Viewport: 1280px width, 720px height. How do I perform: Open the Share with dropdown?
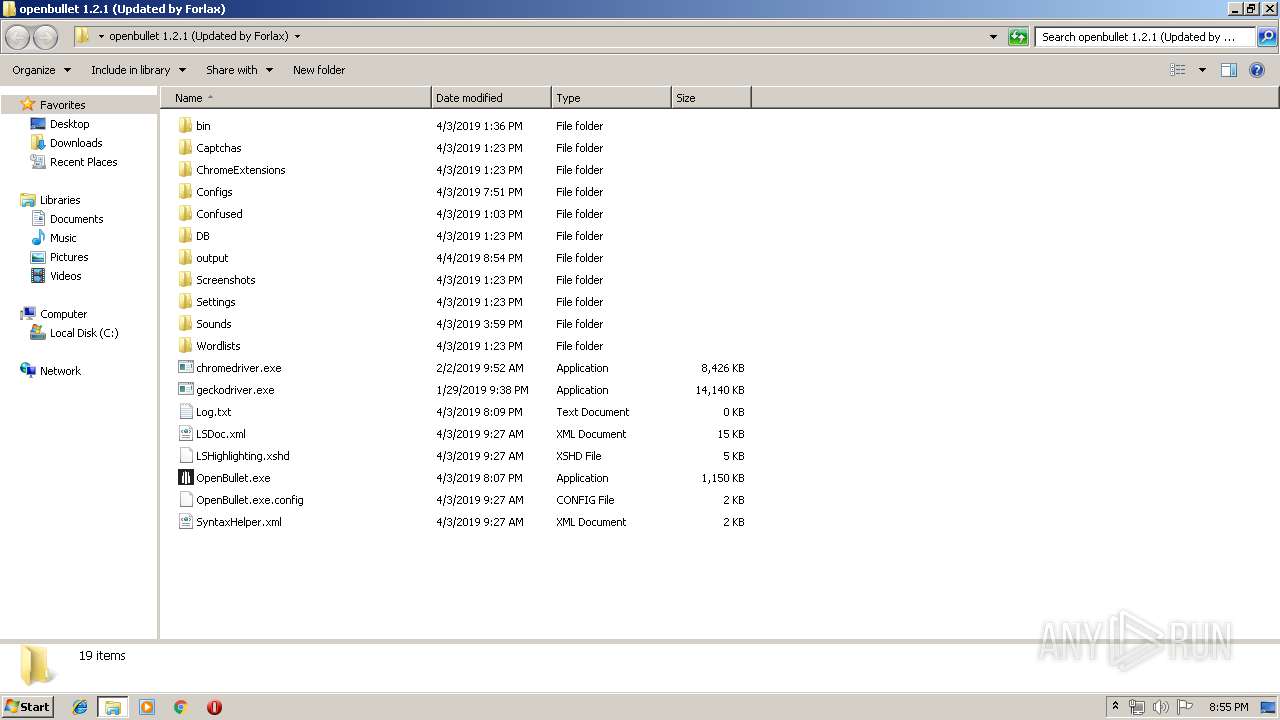coord(239,70)
